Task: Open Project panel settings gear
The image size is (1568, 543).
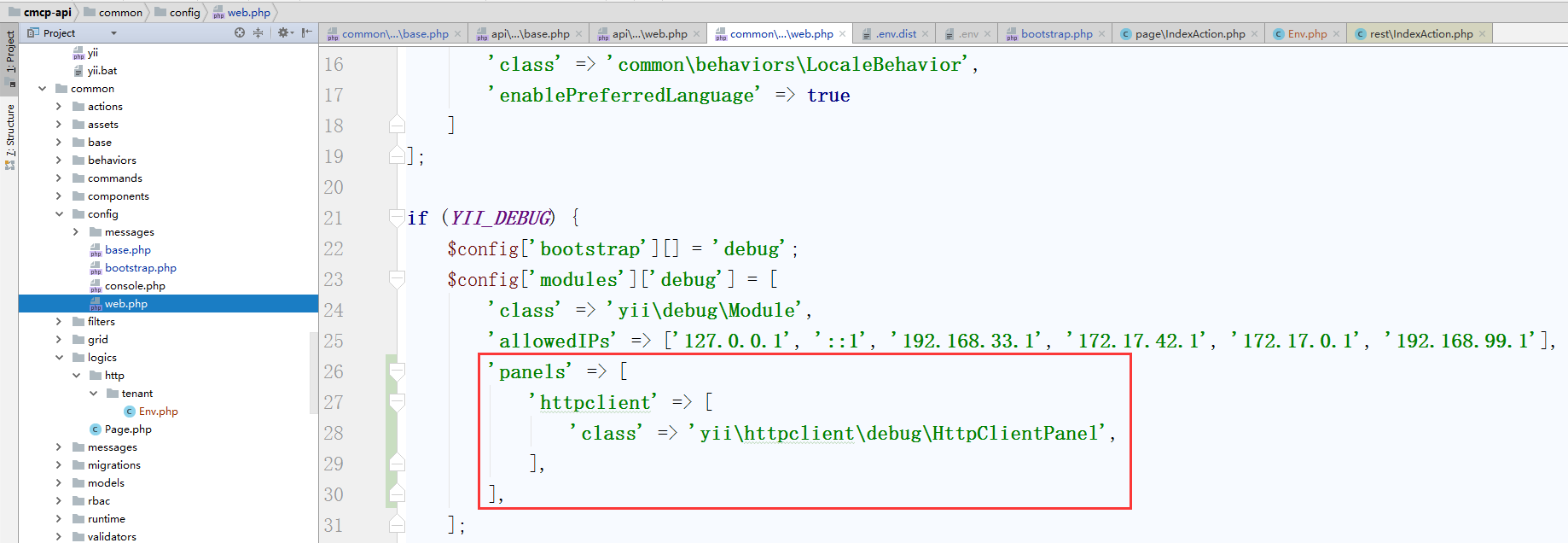Action: (283, 33)
